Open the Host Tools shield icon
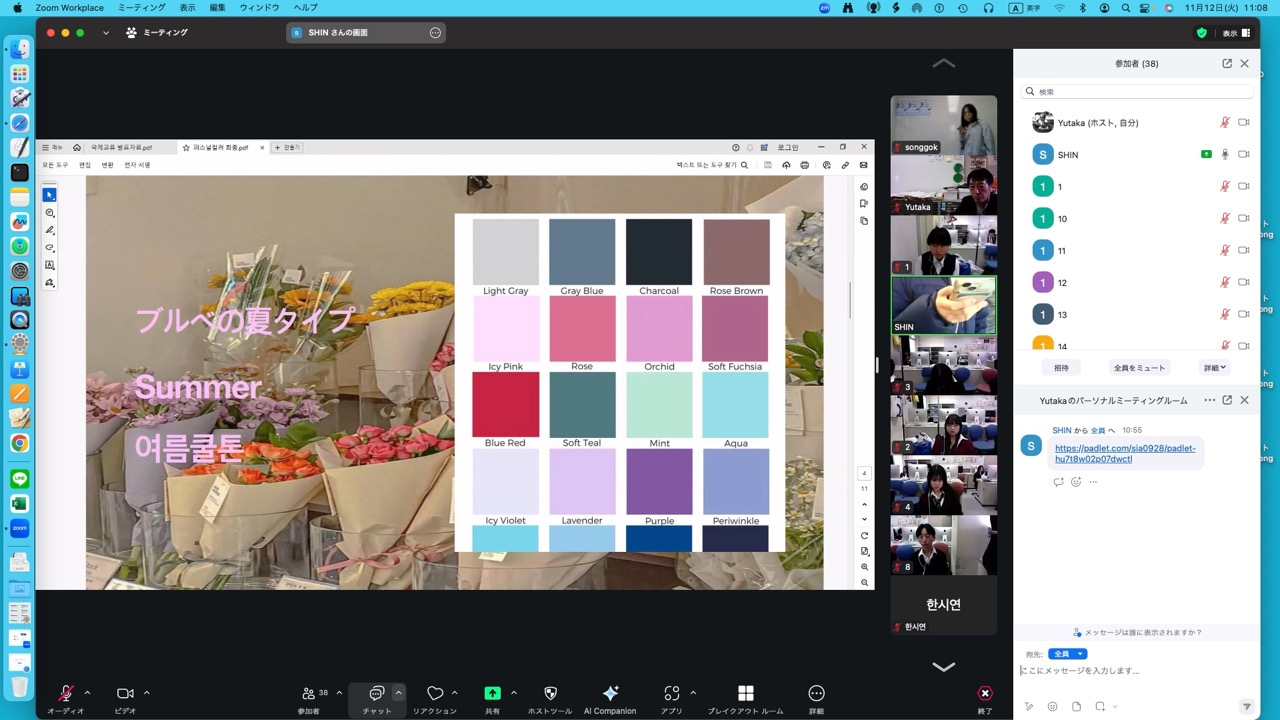This screenshot has width=1280, height=720. coord(550,693)
